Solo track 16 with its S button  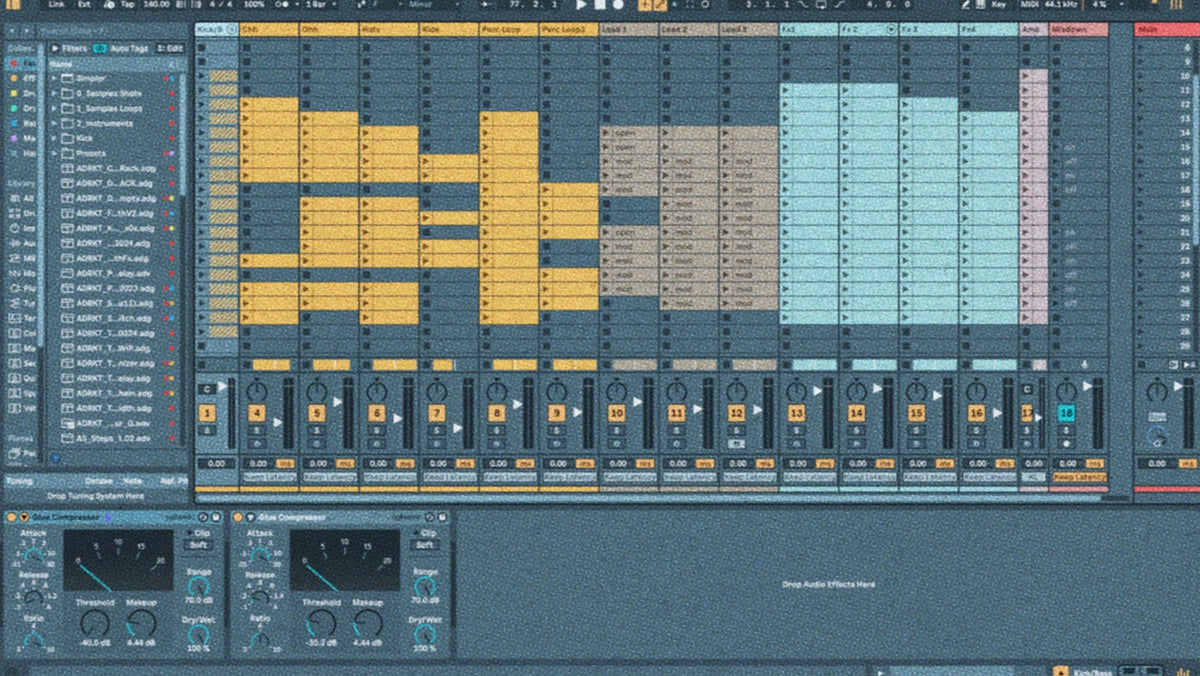[x=977, y=430]
